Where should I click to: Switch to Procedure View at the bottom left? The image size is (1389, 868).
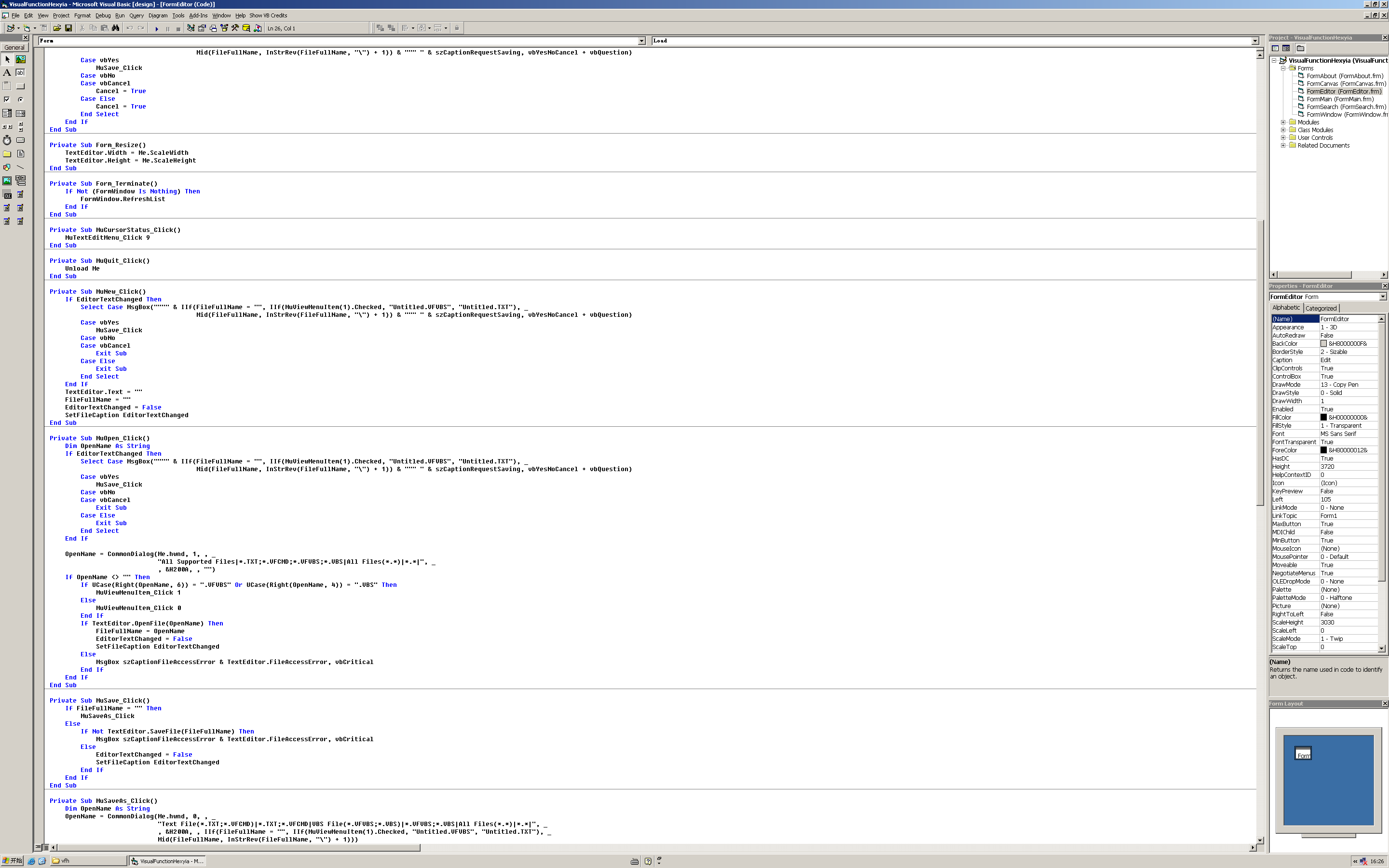coord(38,847)
